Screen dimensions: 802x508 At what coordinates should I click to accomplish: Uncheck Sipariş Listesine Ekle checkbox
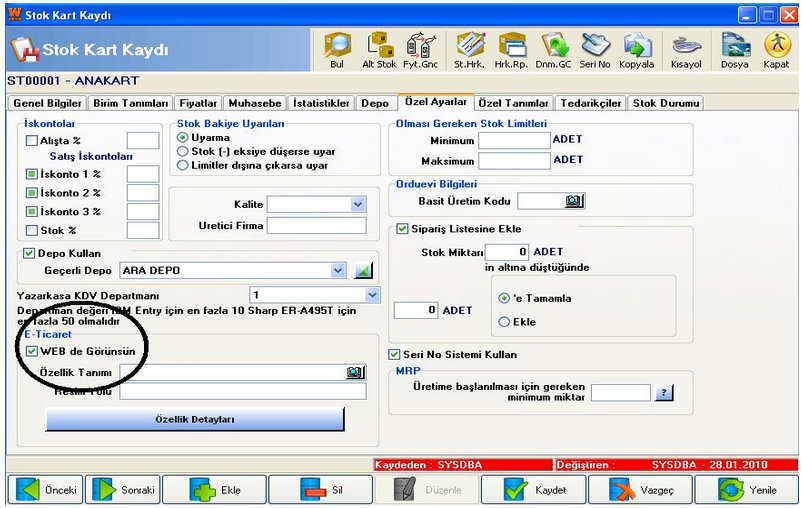(x=403, y=229)
